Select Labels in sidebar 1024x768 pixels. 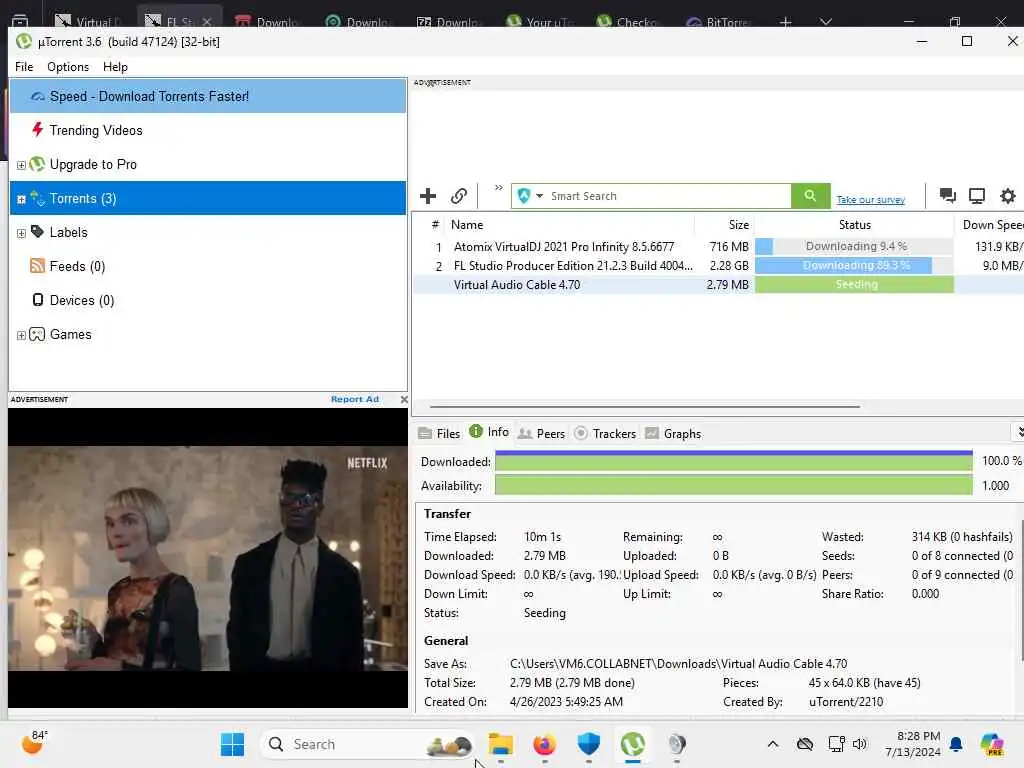(x=208, y=232)
